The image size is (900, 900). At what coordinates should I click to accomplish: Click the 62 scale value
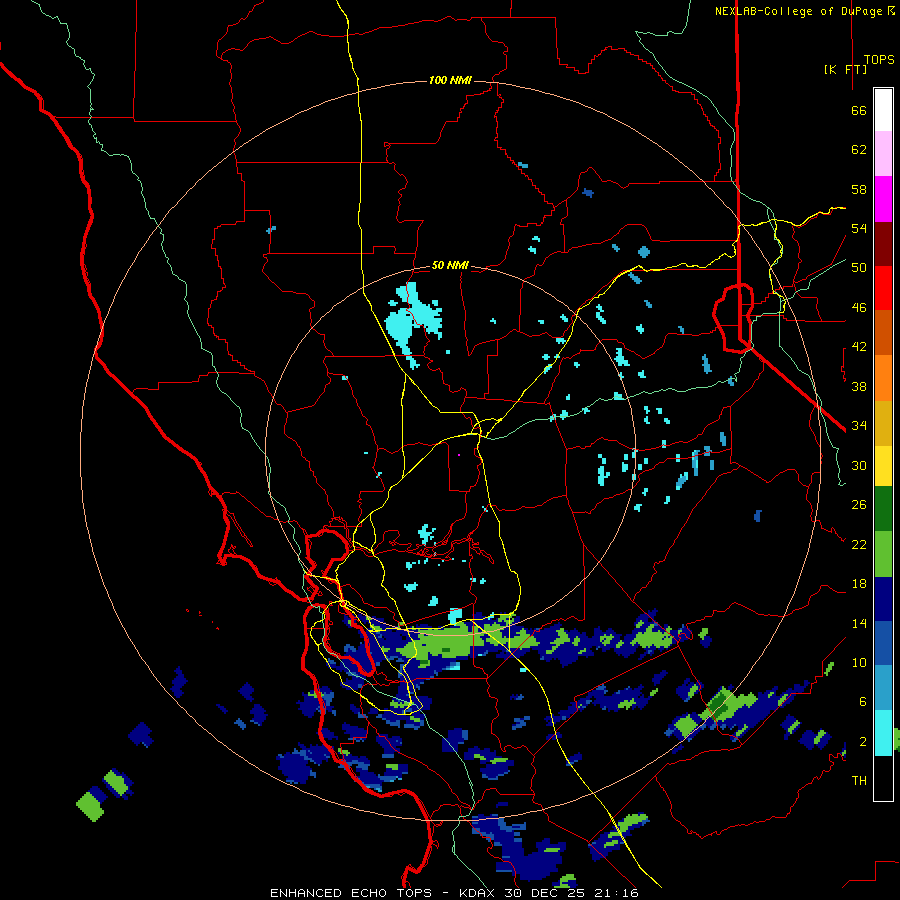859,150
